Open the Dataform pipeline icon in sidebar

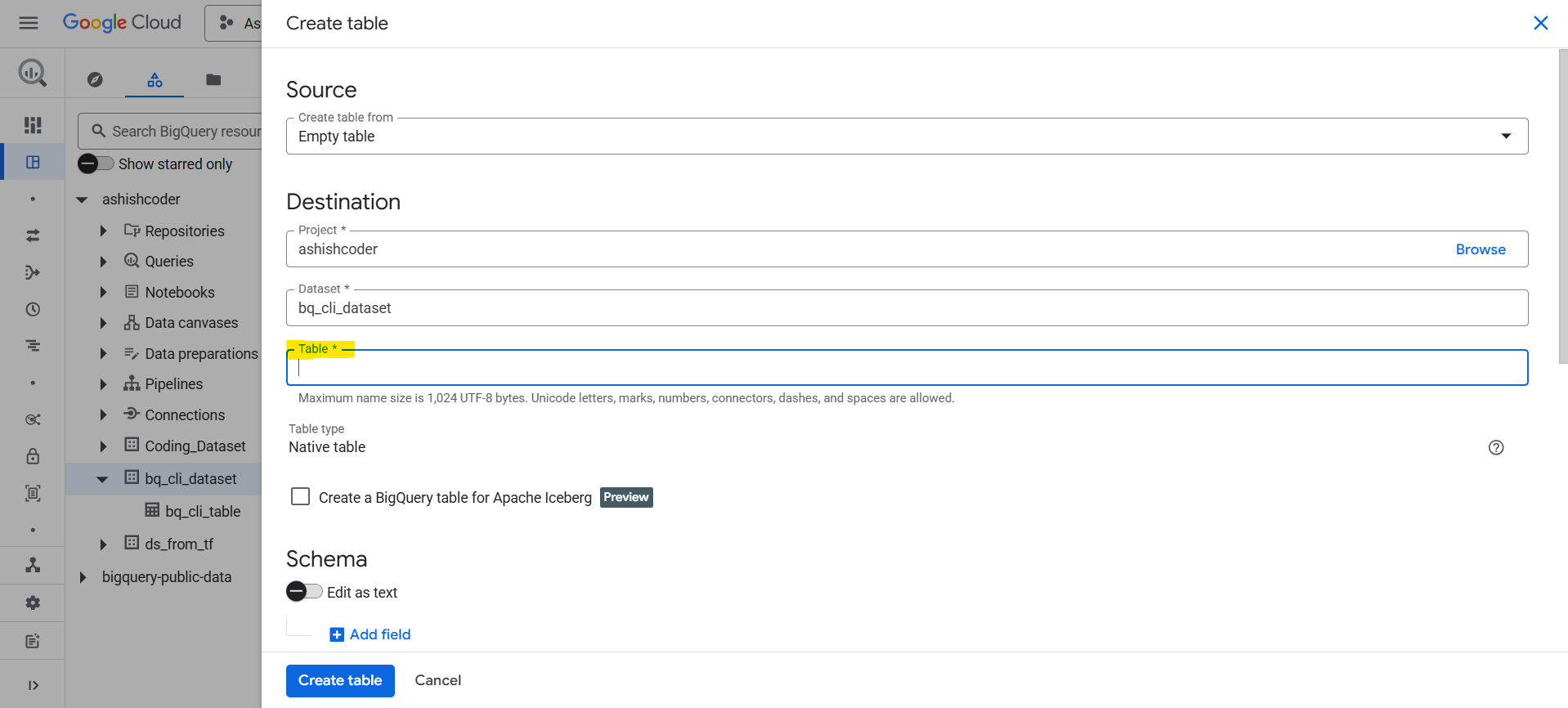coord(33,272)
